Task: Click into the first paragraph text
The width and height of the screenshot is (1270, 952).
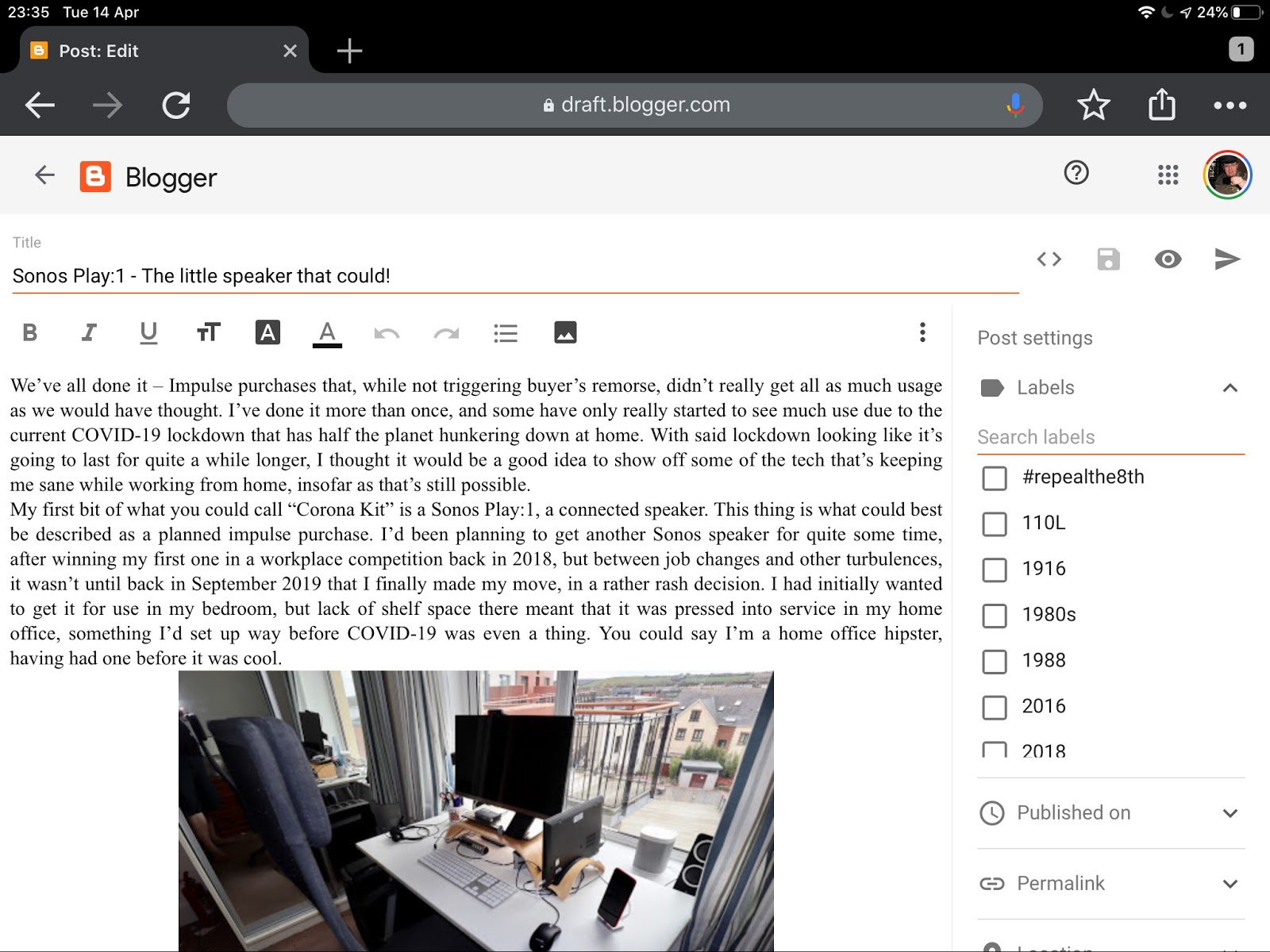Action: (476, 435)
